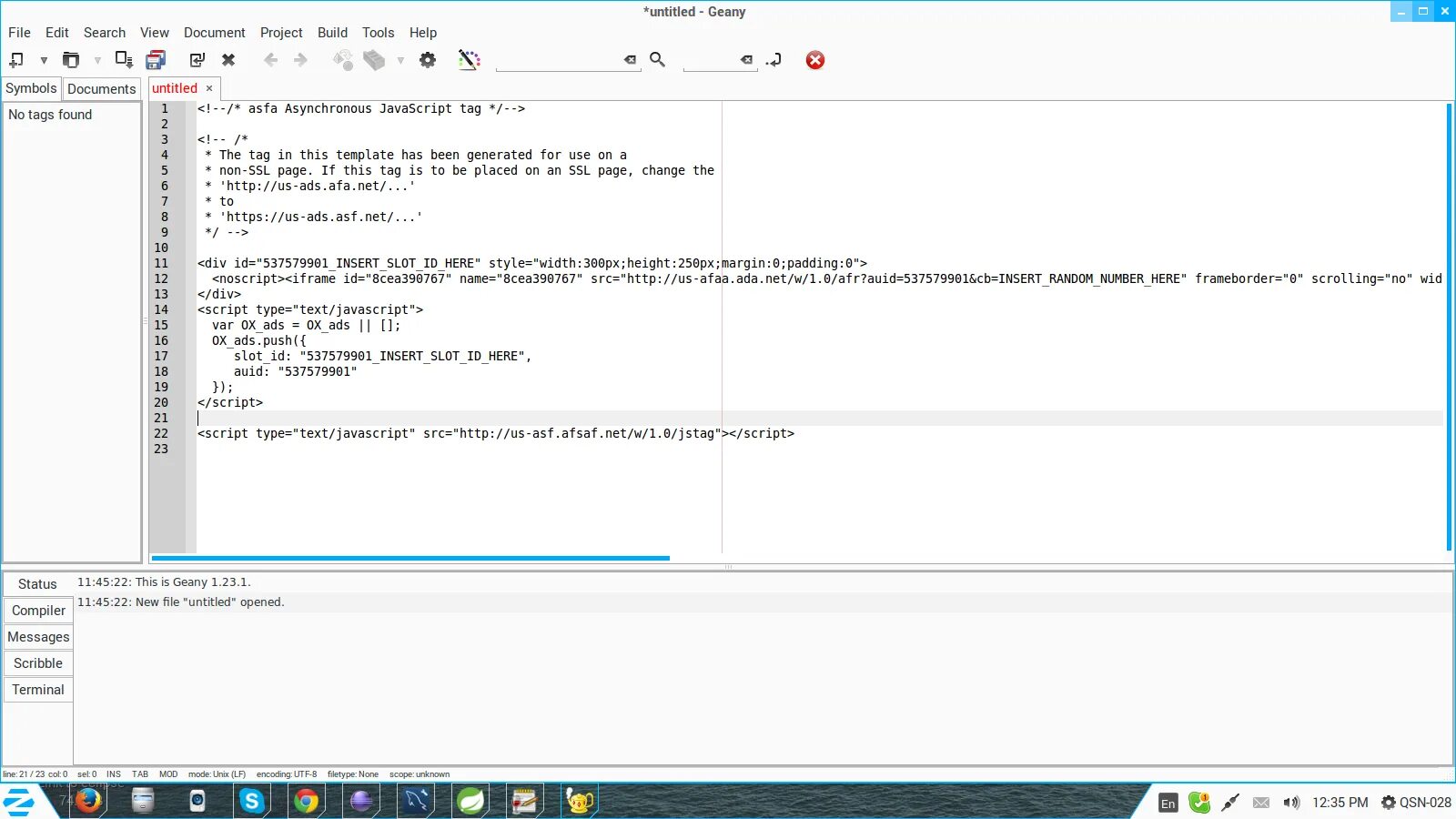Click 'No tags found' in Symbols panel
This screenshot has width=1456, height=819.
pos(50,115)
